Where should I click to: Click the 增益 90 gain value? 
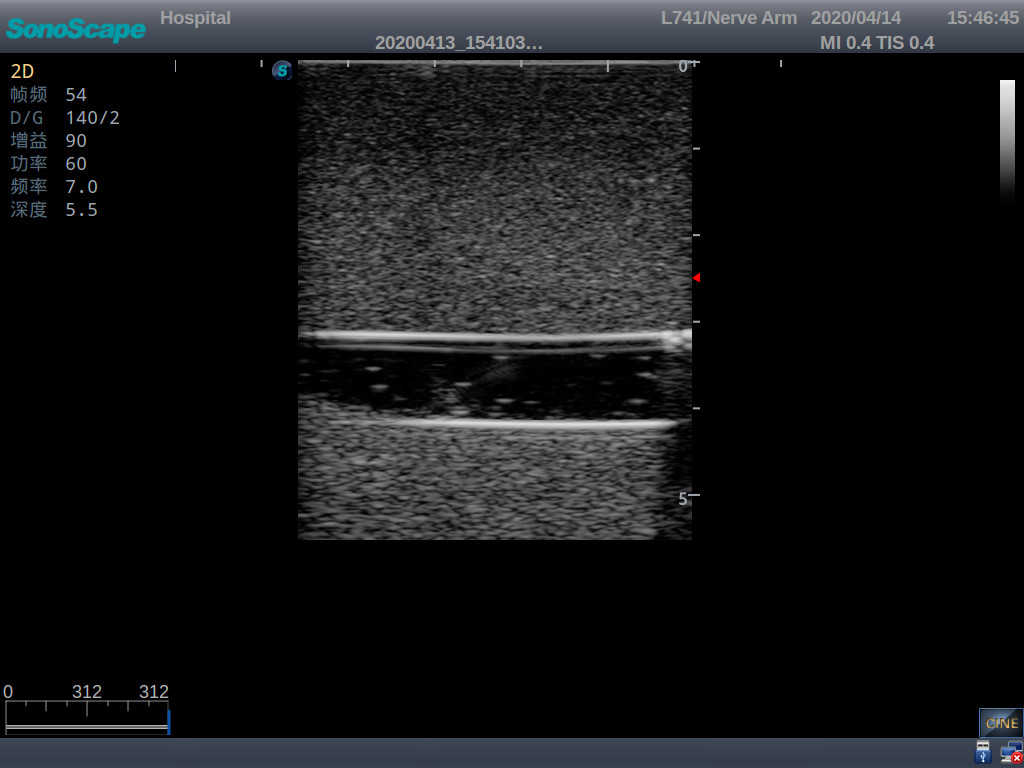point(50,140)
